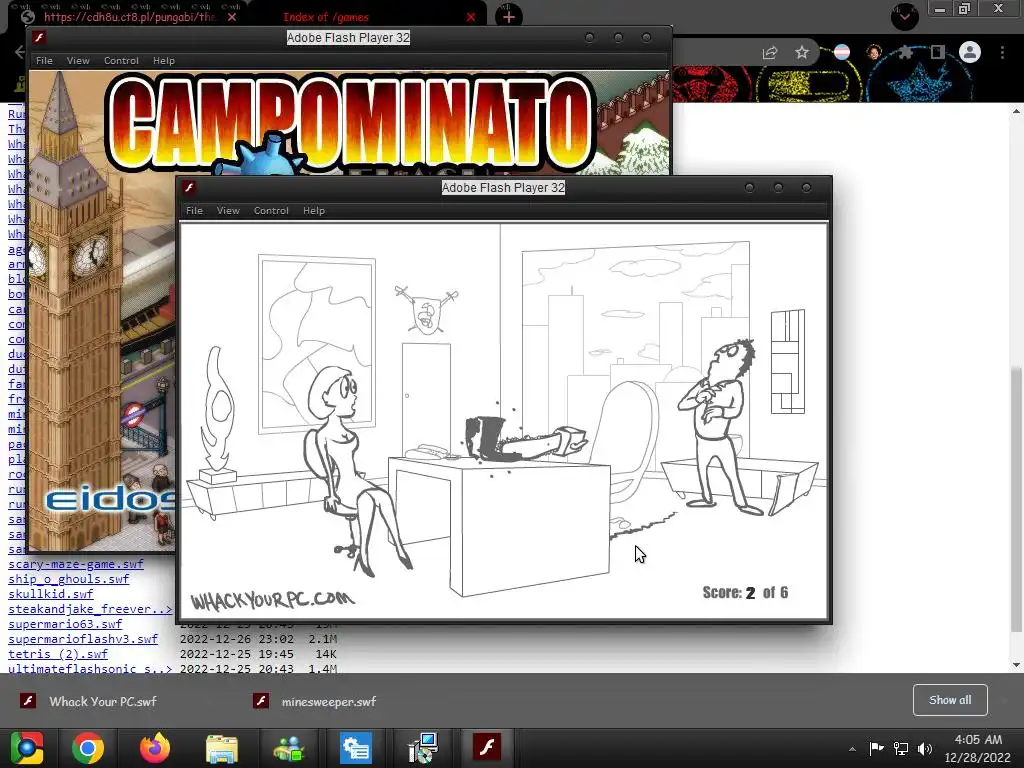Open File menu in front Flash Player window

click(x=194, y=210)
